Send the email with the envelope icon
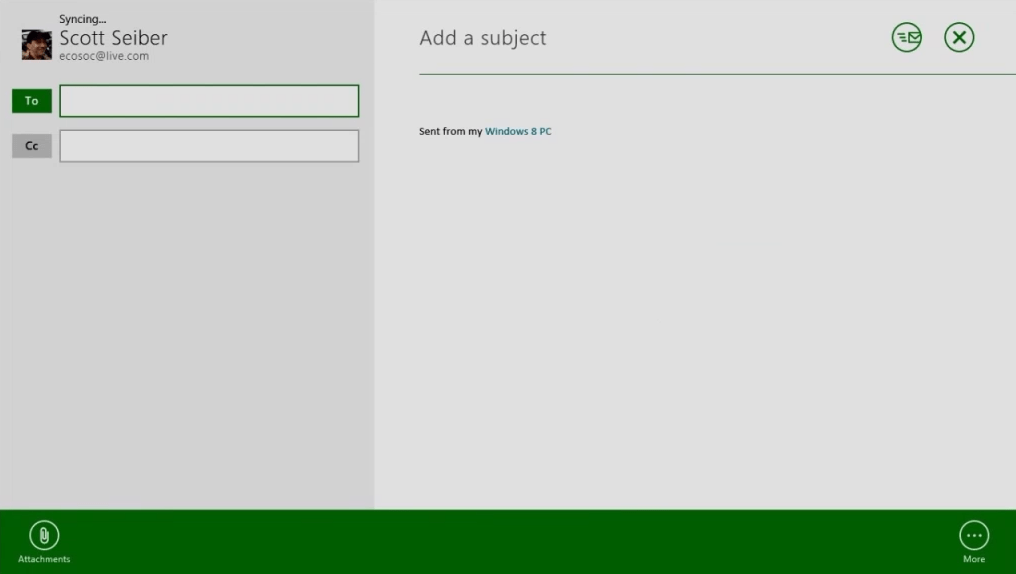This screenshot has height=574, width=1016. [906, 38]
